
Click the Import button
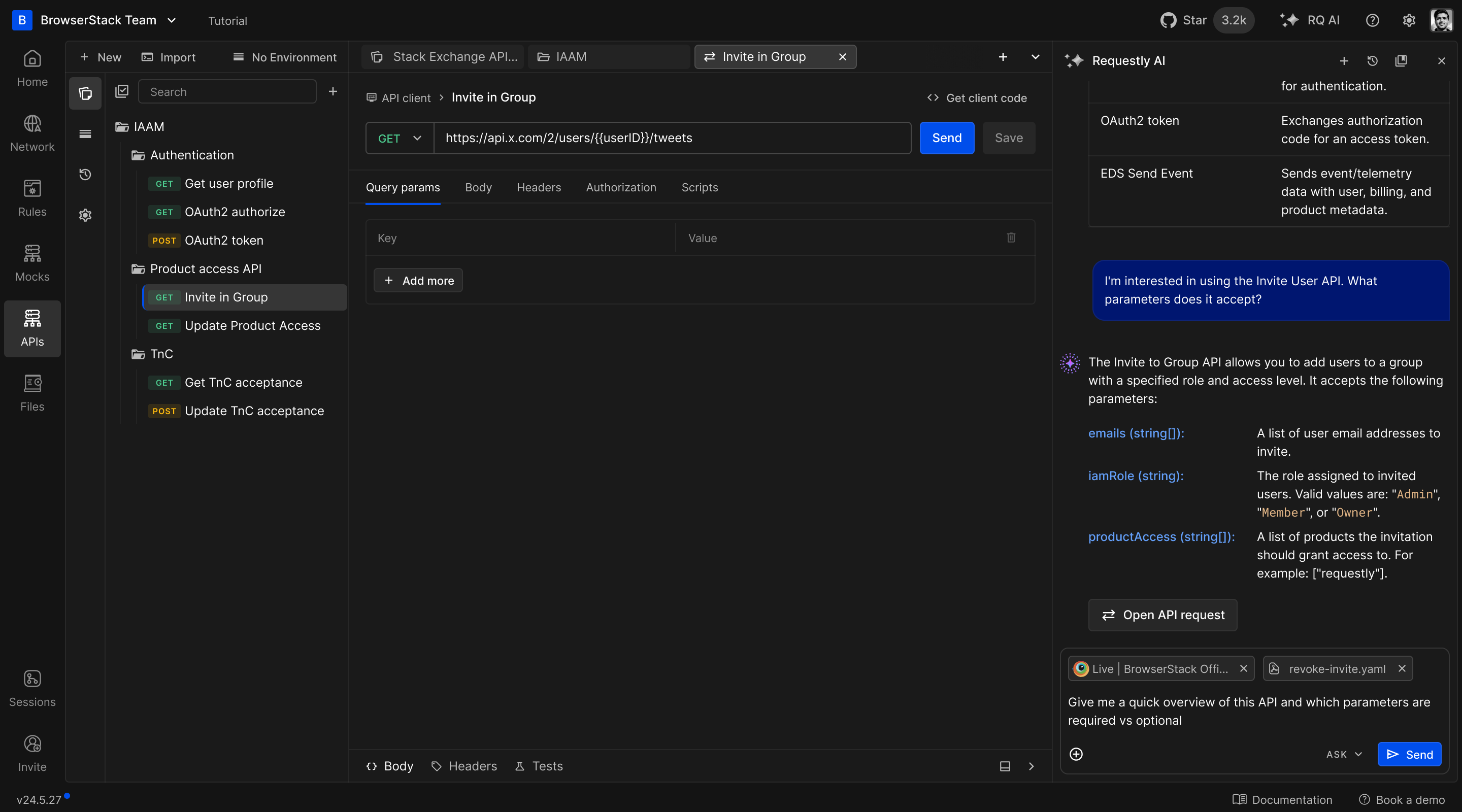click(169, 57)
